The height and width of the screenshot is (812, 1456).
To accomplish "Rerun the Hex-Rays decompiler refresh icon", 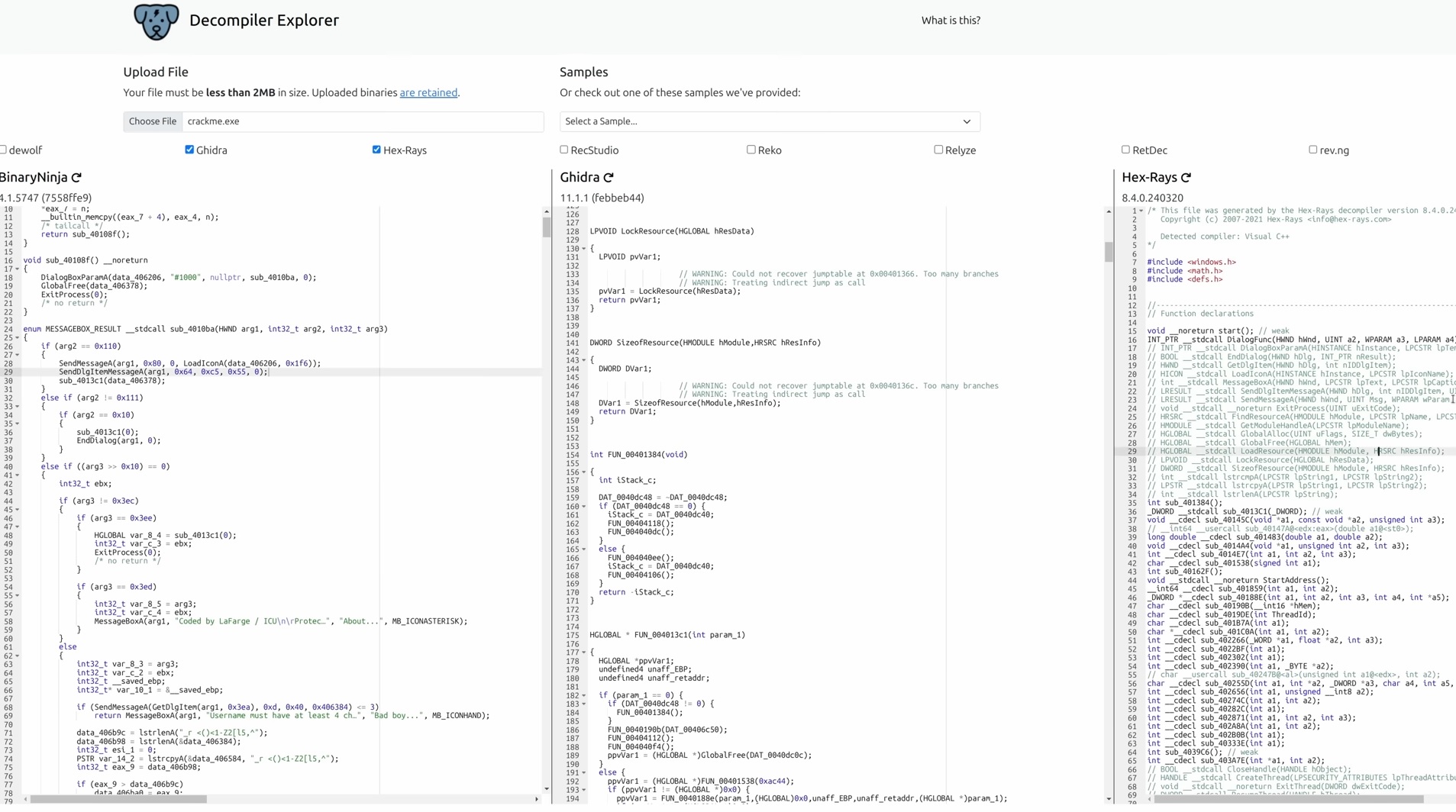I will 1186,178.
